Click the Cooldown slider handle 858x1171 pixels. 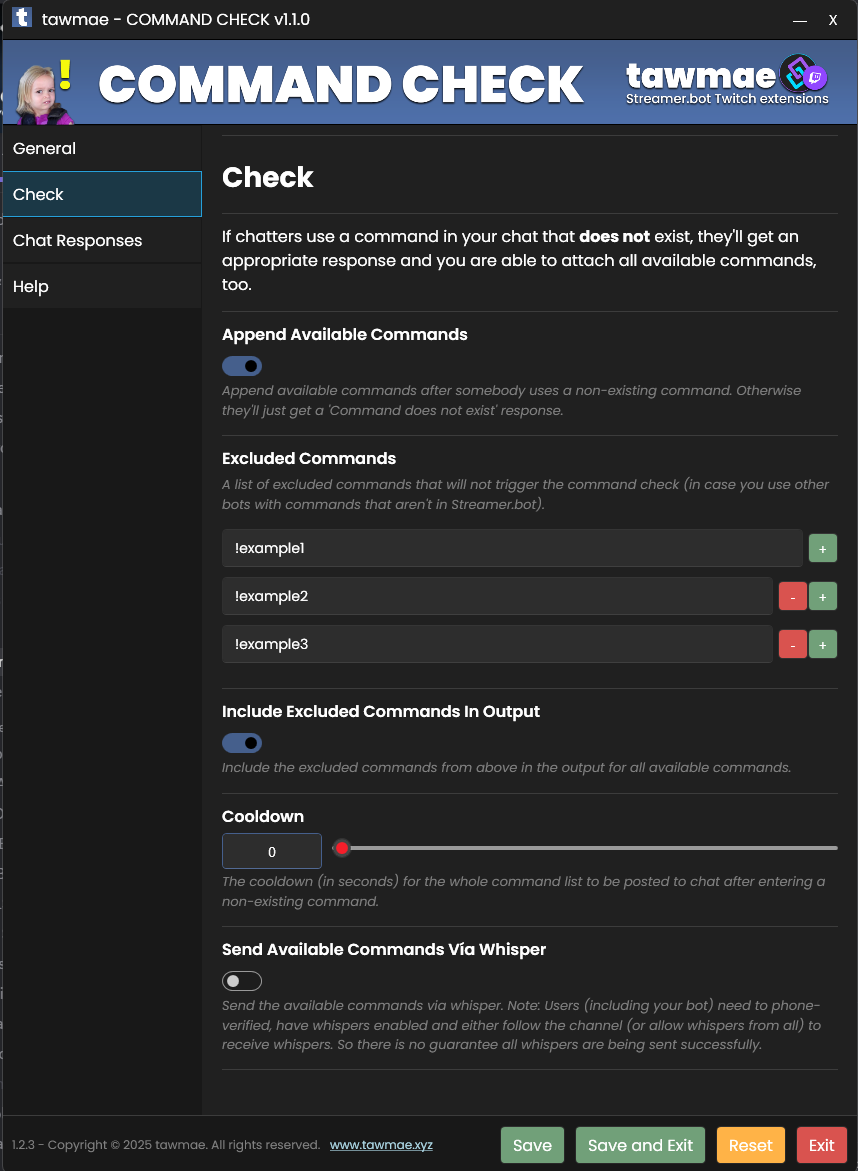point(342,848)
